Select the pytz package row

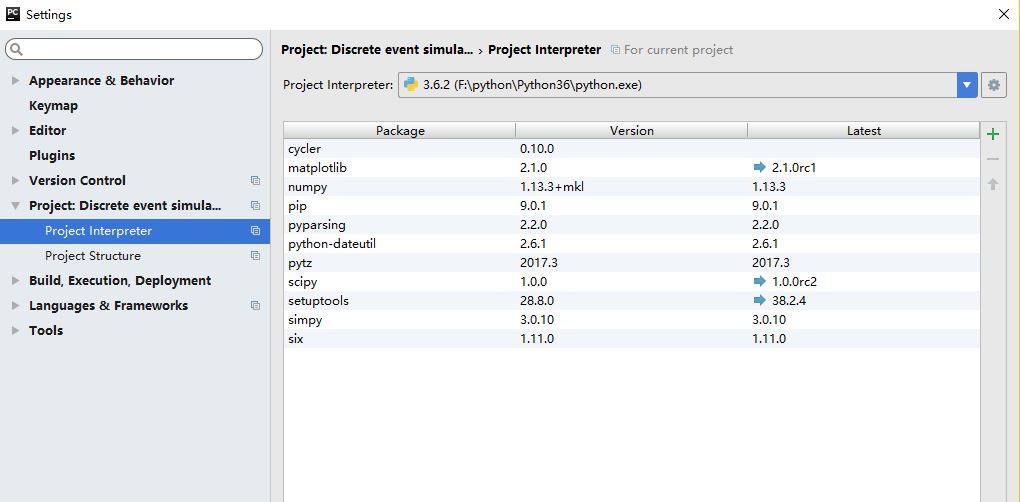click(x=631, y=263)
